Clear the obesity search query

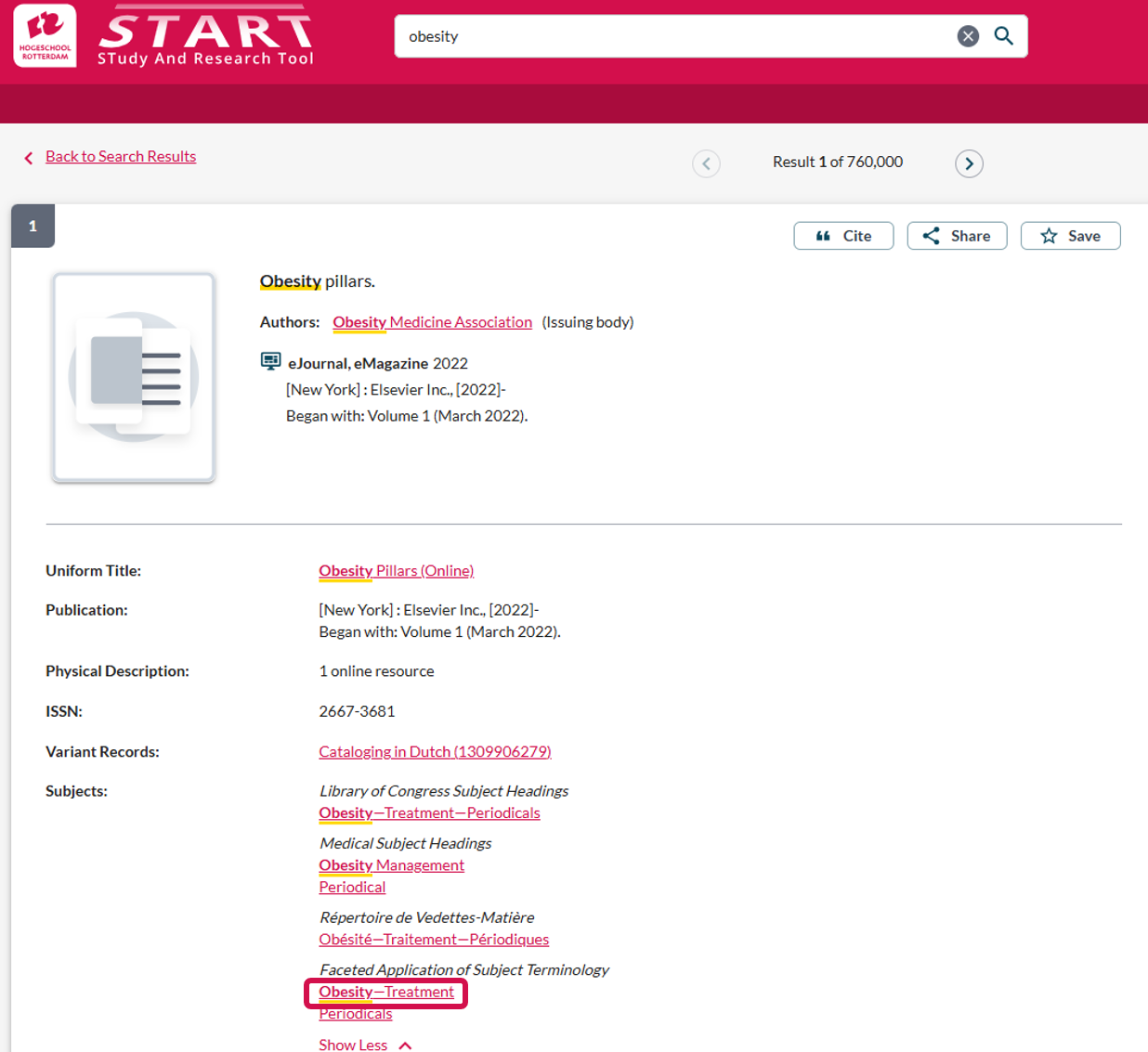[x=968, y=36]
